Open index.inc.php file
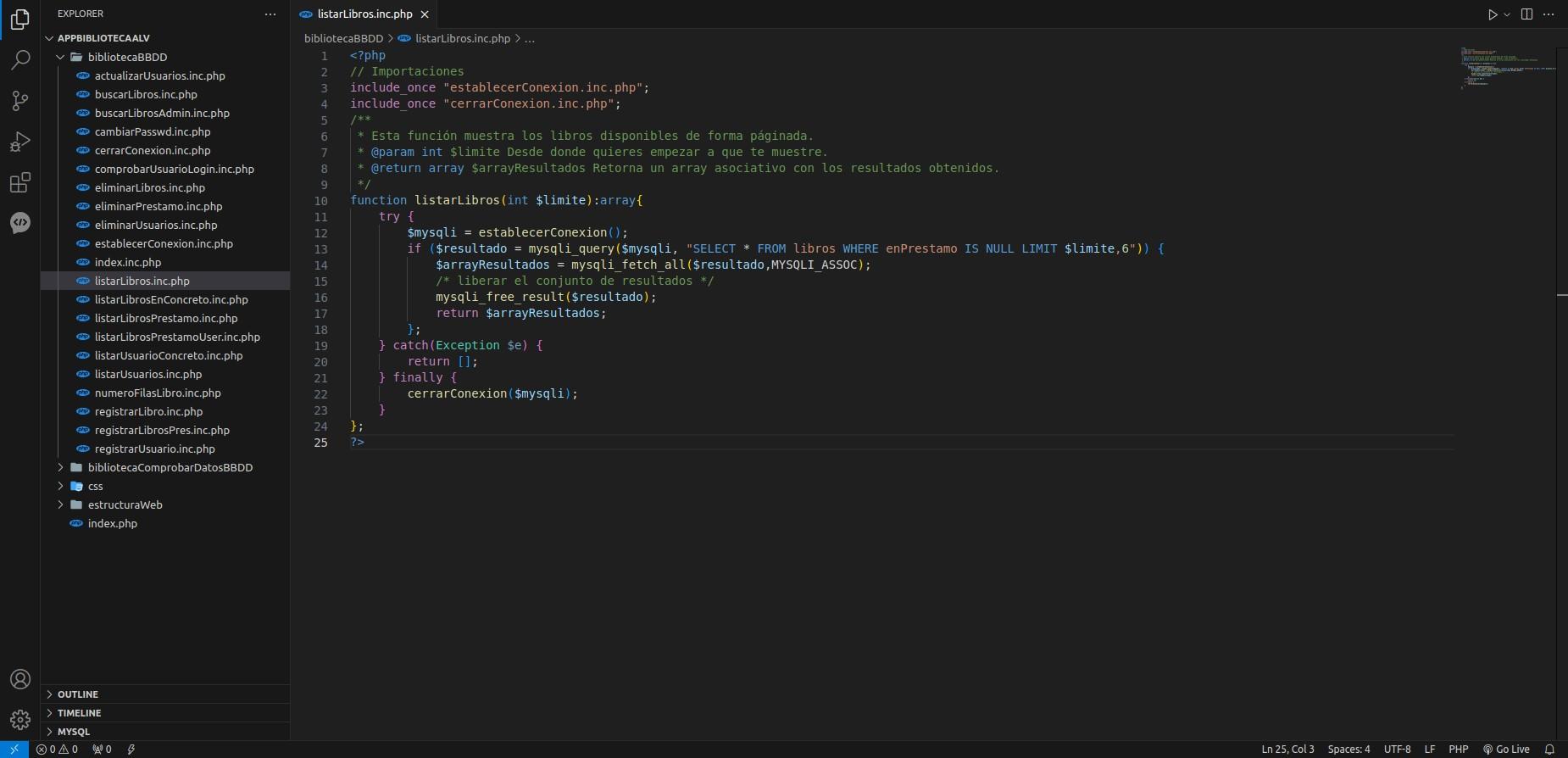 (x=165, y=262)
